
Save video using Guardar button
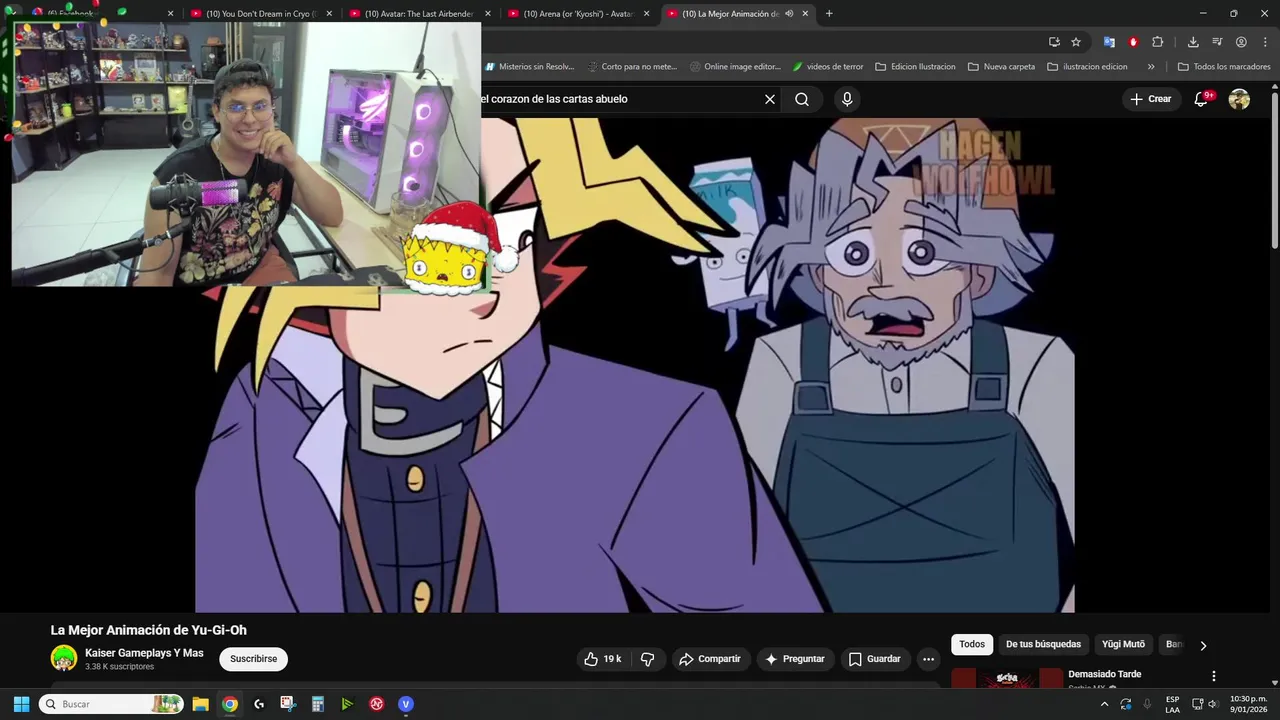pos(875,659)
